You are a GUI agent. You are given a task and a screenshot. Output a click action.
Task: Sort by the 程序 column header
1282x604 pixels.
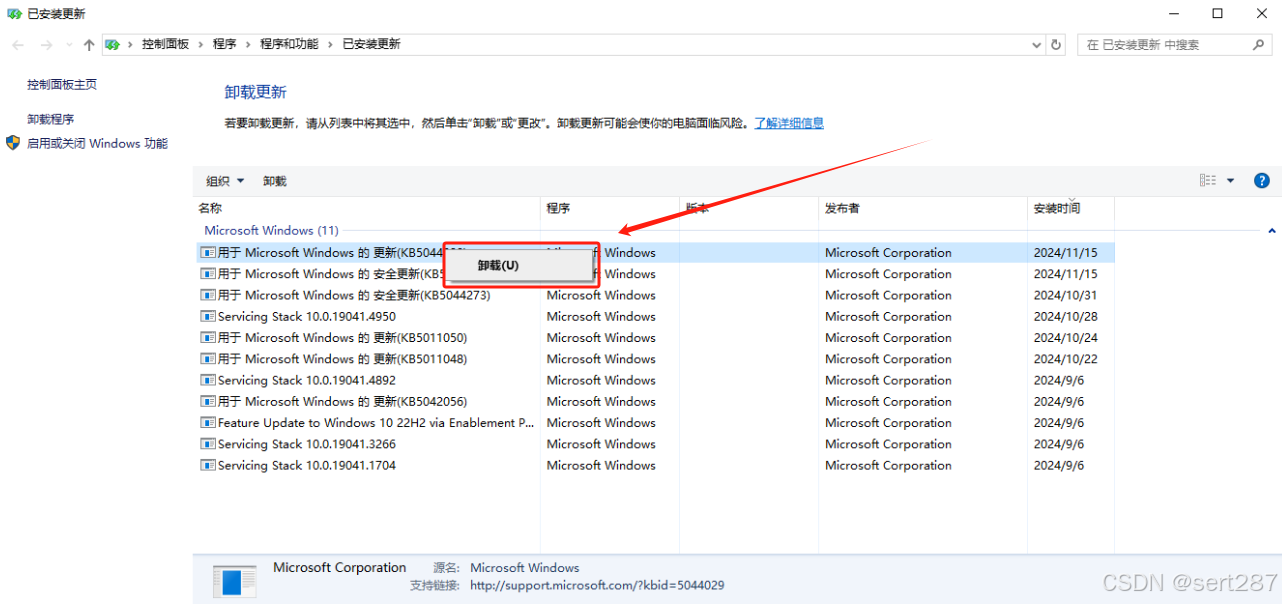coord(610,208)
